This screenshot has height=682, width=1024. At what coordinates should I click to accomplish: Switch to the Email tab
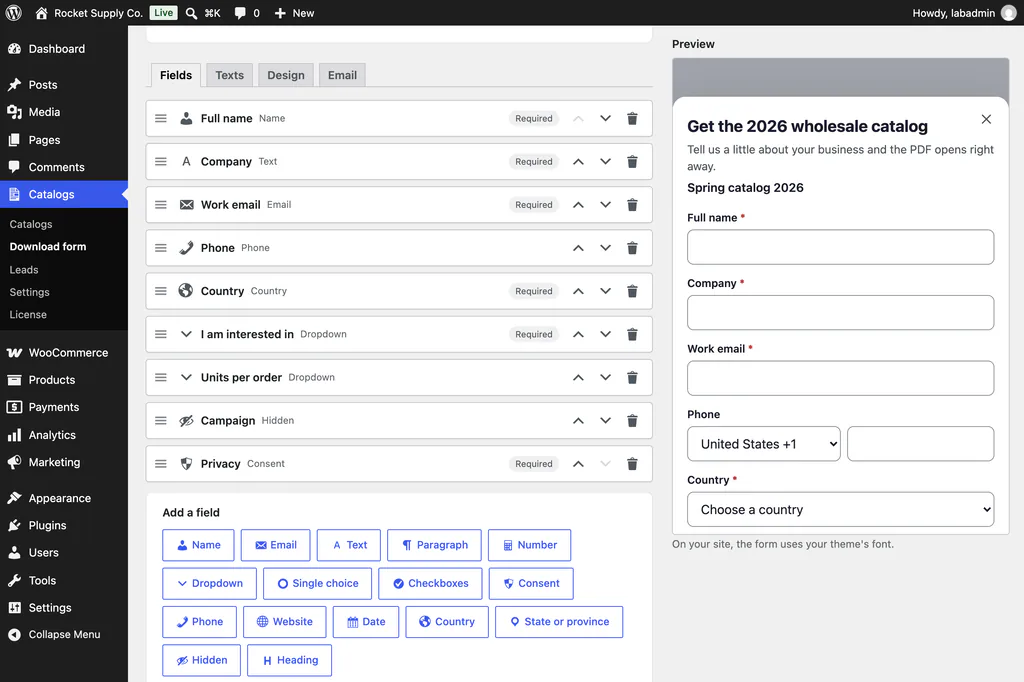pos(342,75)
